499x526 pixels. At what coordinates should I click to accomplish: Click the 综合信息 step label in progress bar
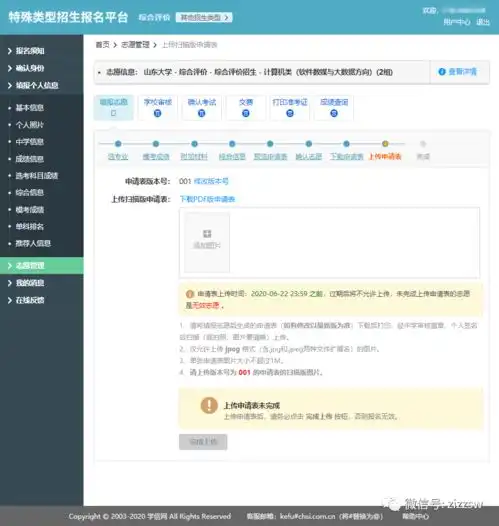click(x=232, y=157)
